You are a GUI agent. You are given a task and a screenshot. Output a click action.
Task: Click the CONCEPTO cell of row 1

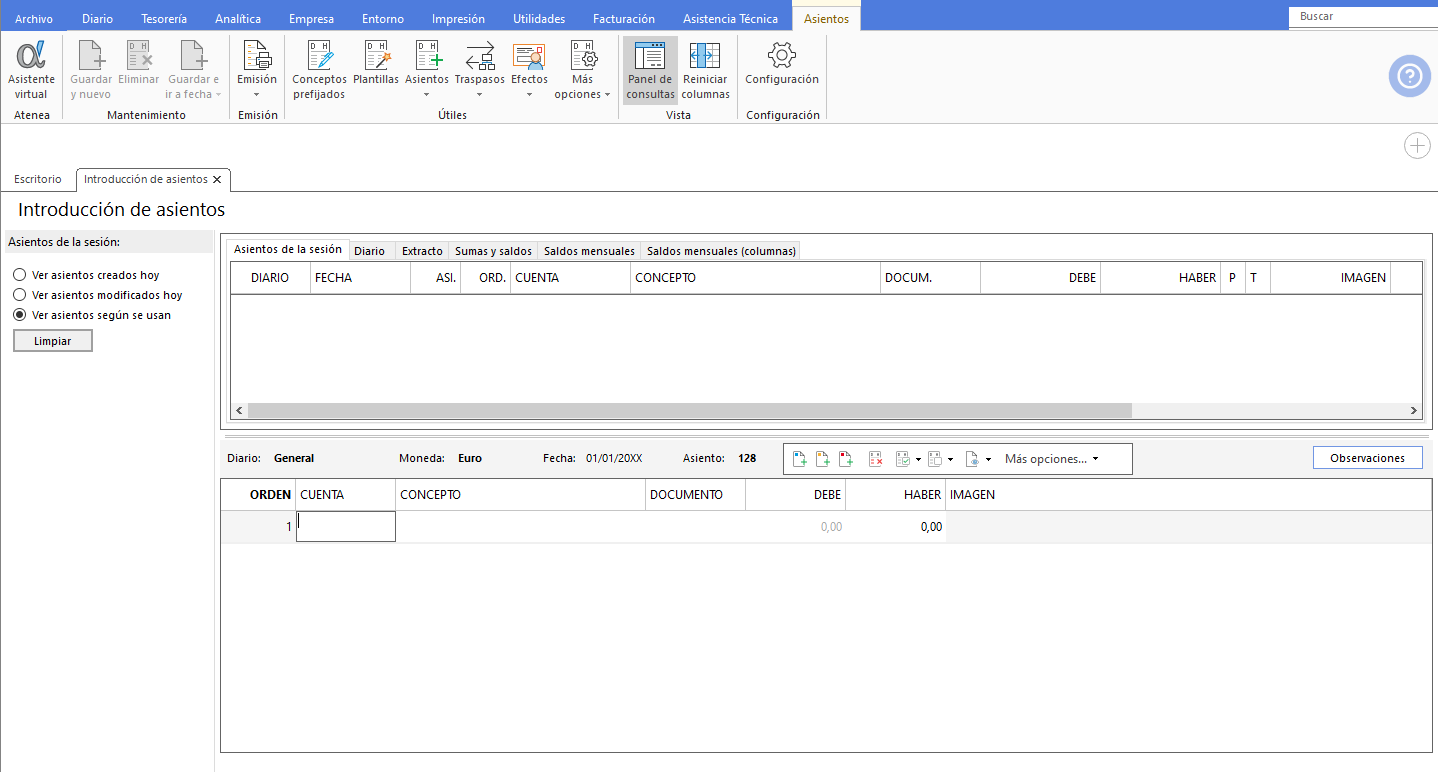click(521, 527)
